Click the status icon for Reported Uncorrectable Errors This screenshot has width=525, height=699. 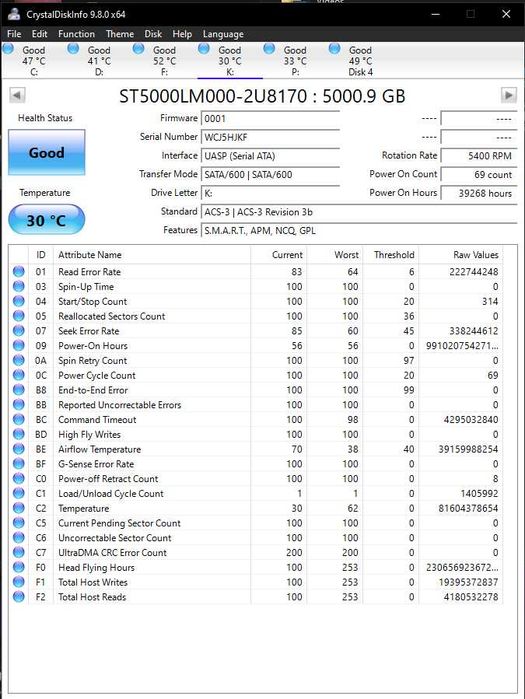pos(19,404)
